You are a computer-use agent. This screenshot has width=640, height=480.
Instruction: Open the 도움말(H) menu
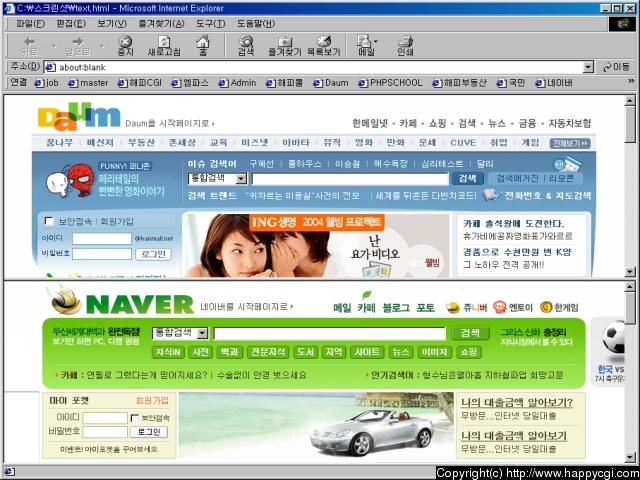tap(256, 24)
